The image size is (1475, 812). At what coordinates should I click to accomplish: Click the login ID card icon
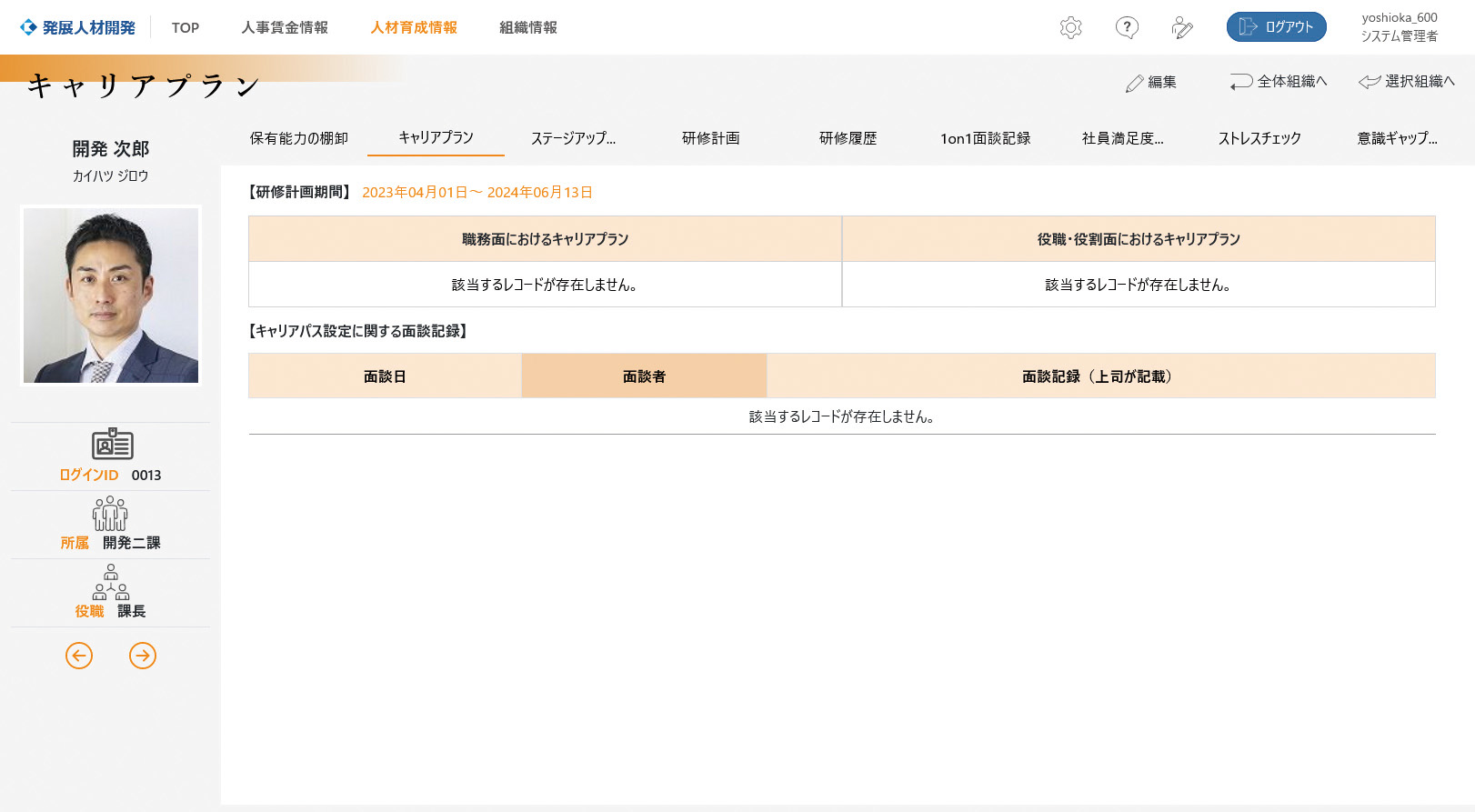[x=112, y=445]
